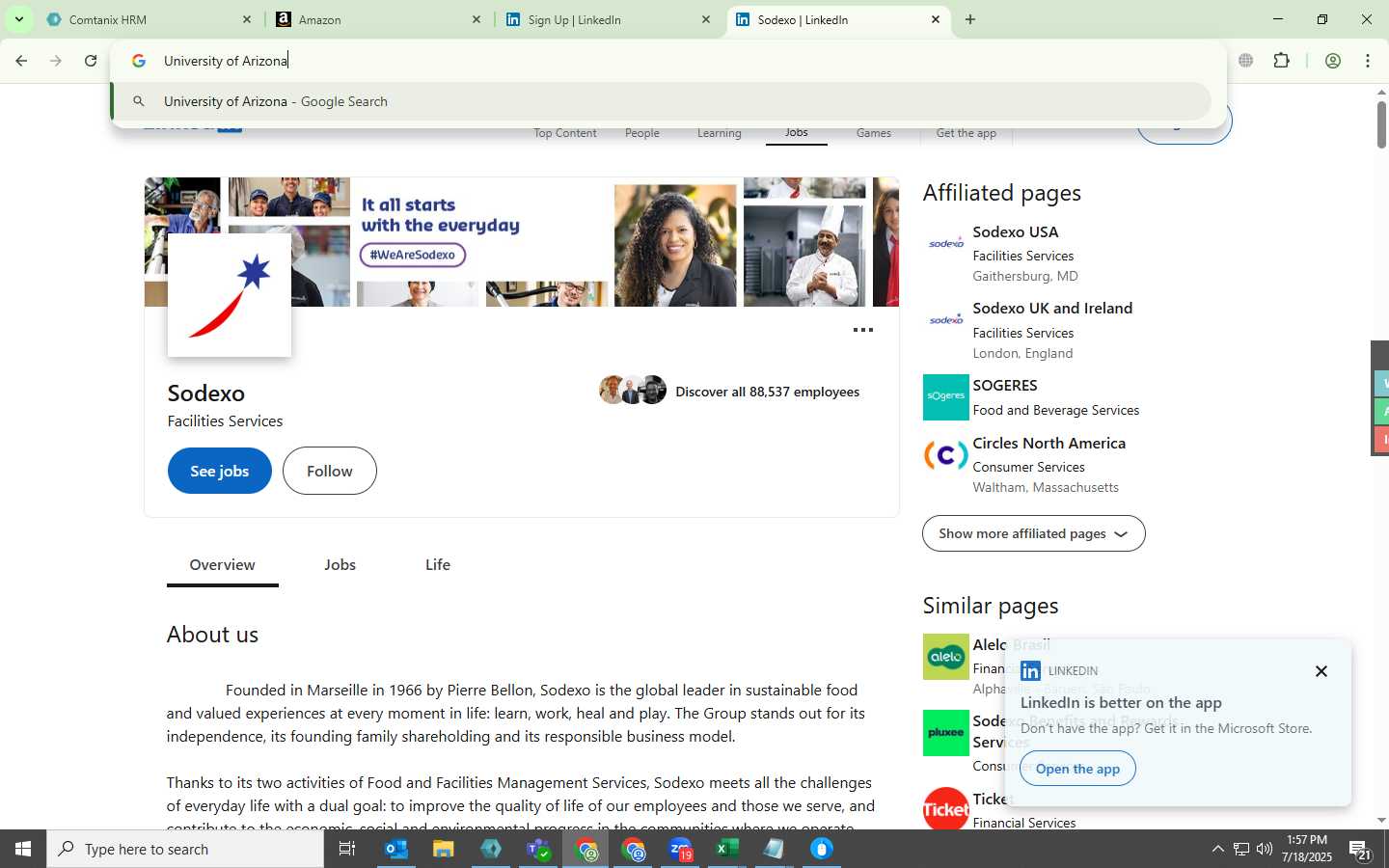Reload the page with refresh icon
The width and height of the screenshot is (1389, 868).
(x=91, y=61)
